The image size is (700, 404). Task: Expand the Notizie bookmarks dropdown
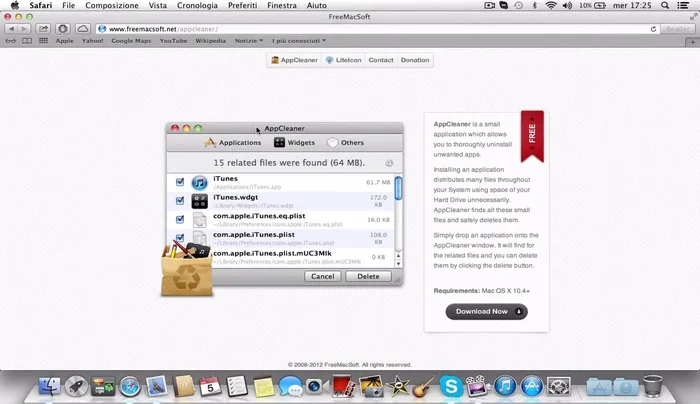249,41
